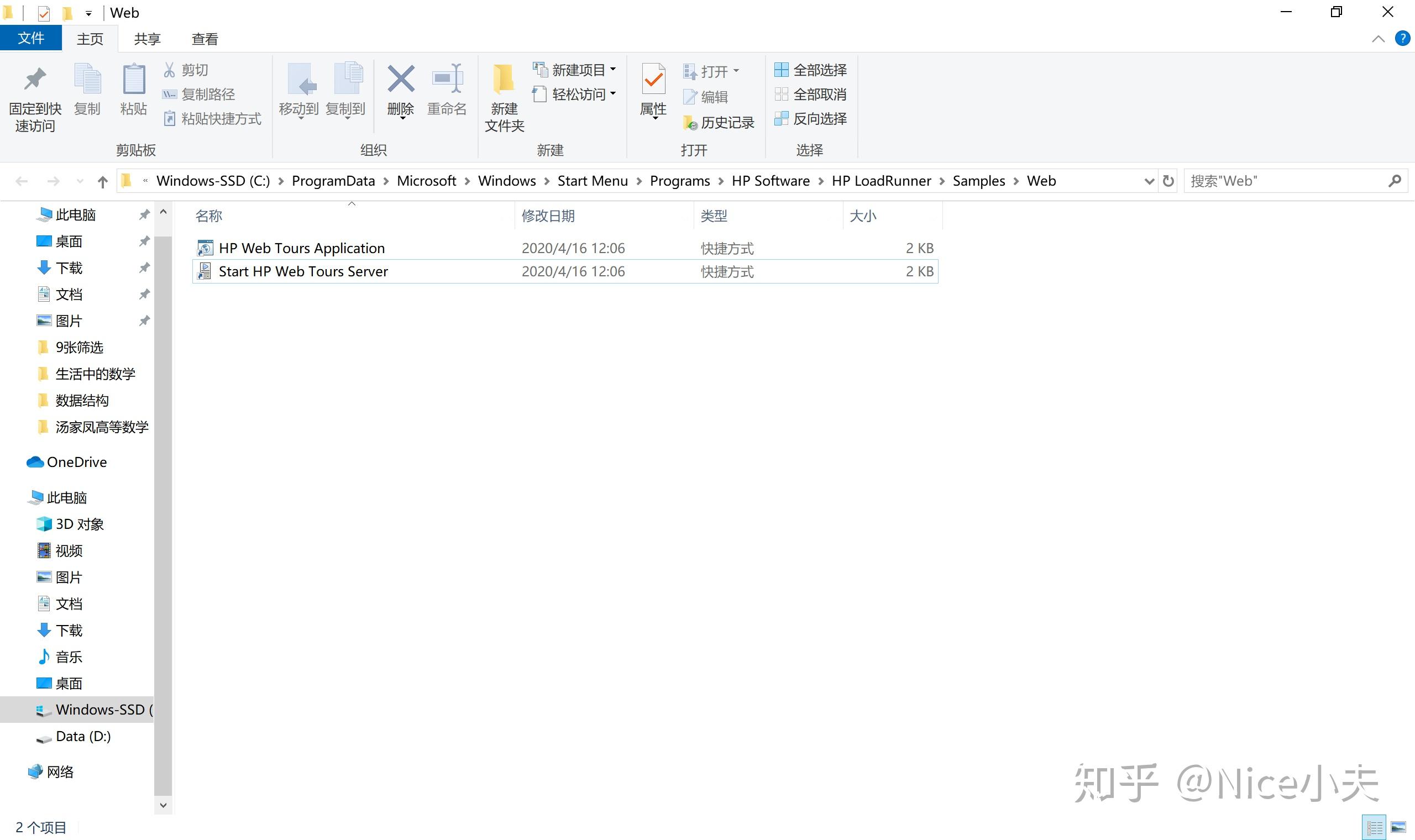Viewport: 1415px width, 840px height.
Task: Click OneDrive in the navigation pane
Action: [x=67, y=462]
